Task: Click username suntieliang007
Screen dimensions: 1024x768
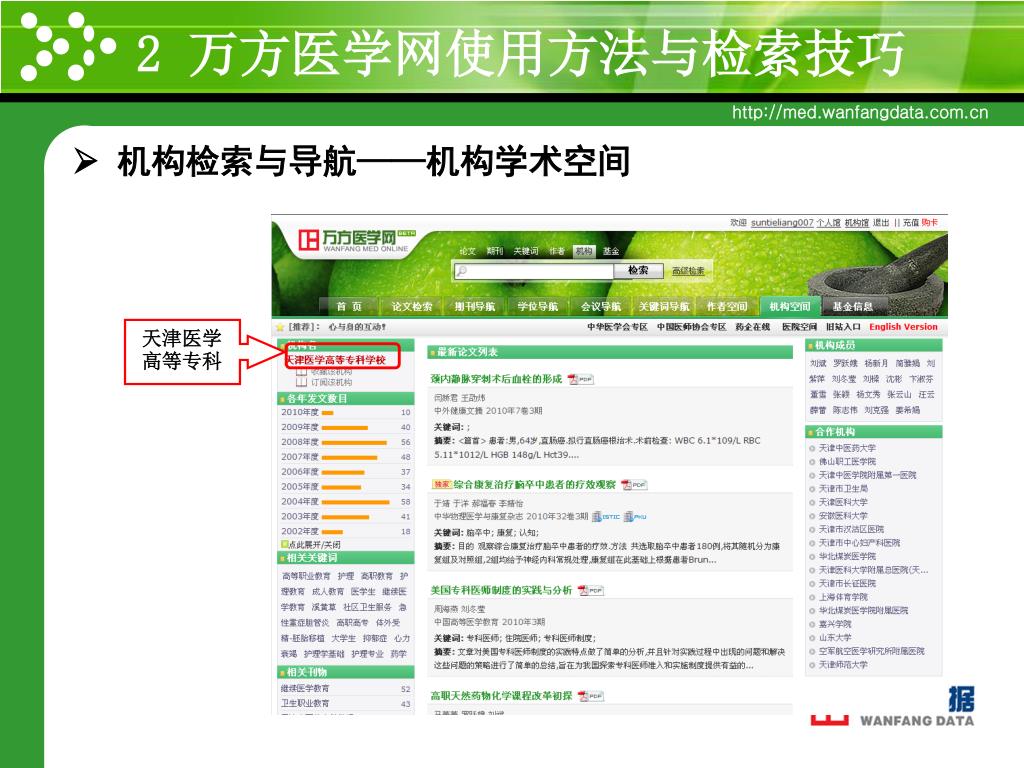Action: tap(782, 223)
